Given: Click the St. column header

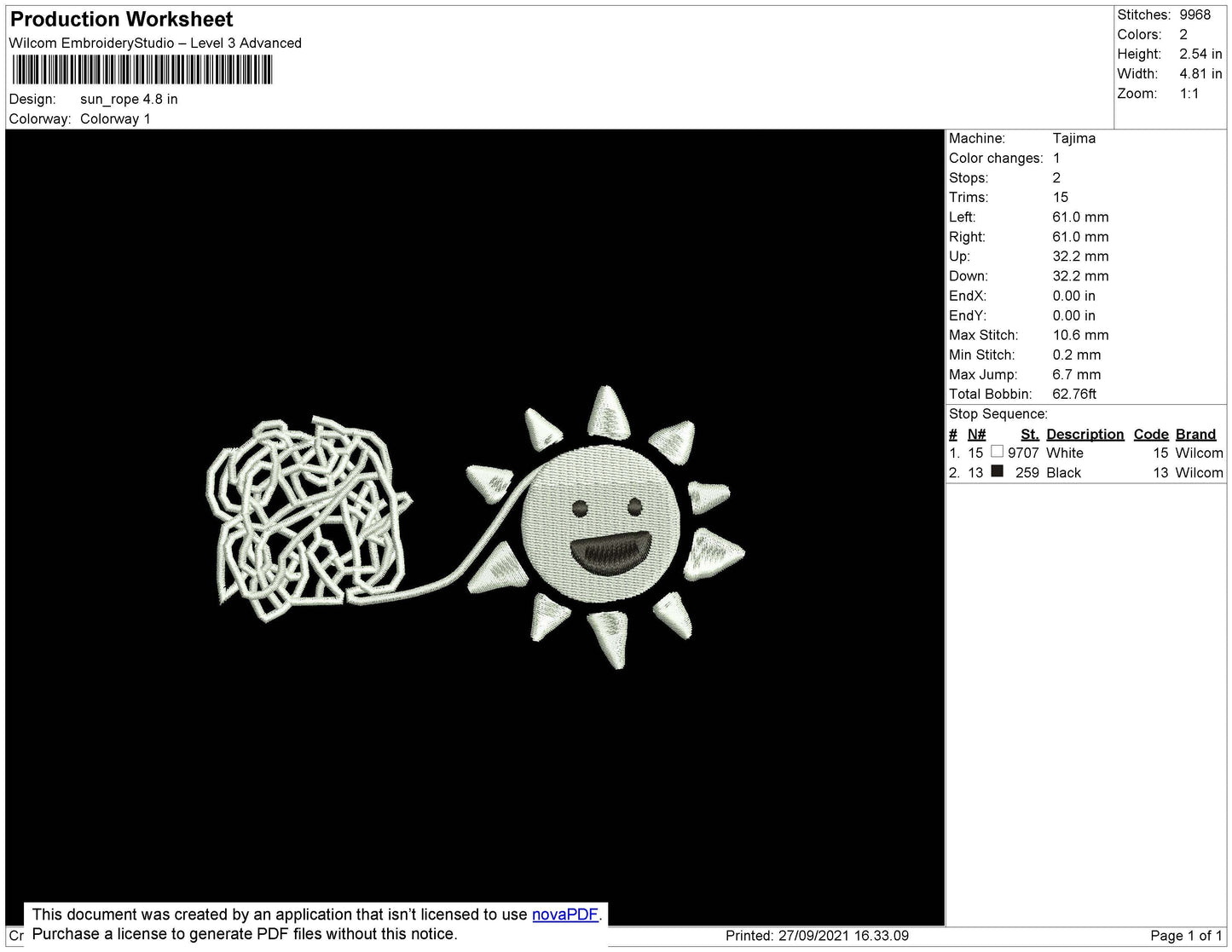Looking at the screenshot, I should tap(1029, 435).
